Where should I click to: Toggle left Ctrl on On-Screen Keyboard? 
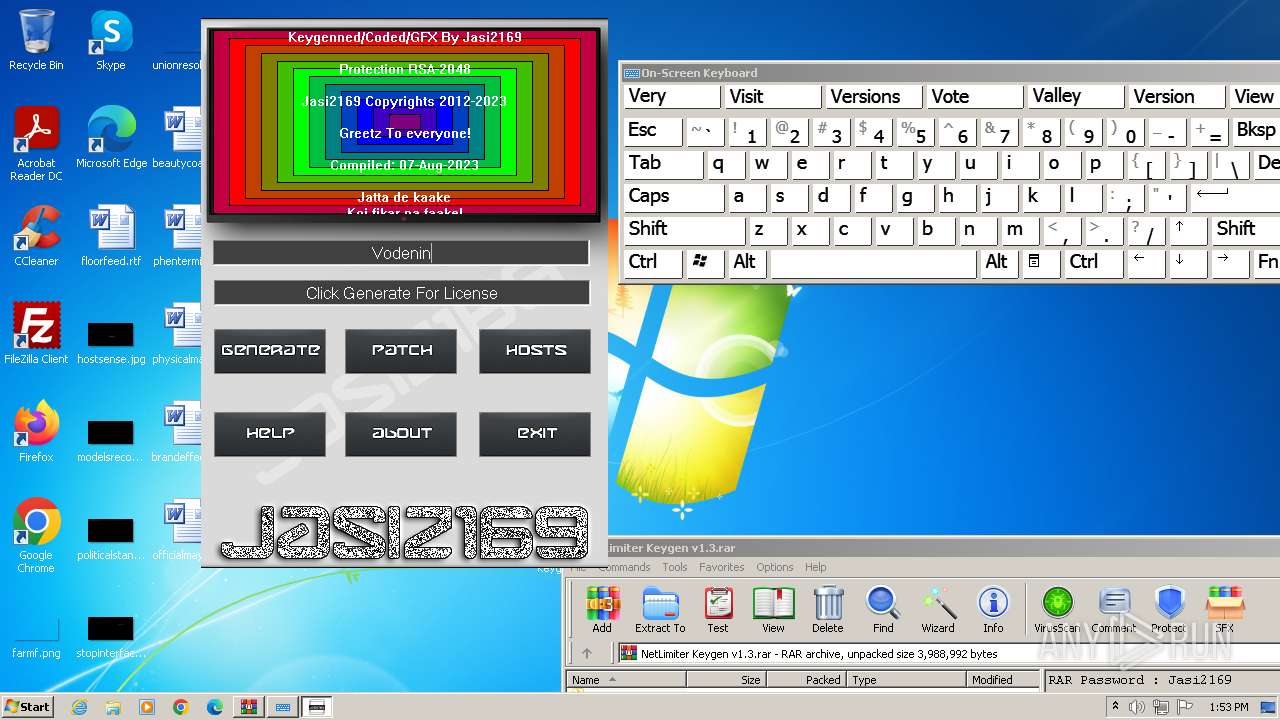tap(653, 262)
